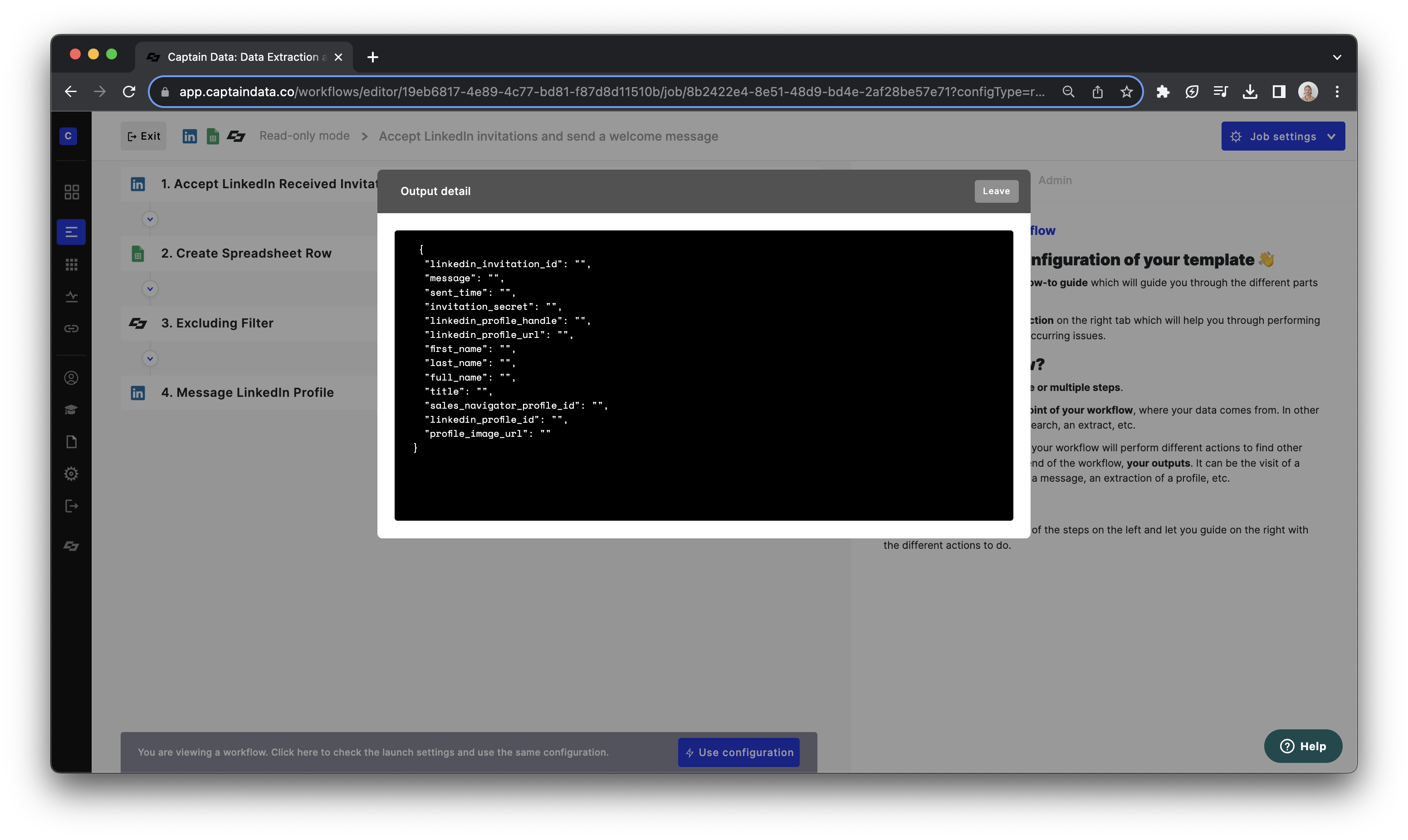This screenshot has height=840, width=1408.
Task: Click the Output detail heading
Action: pyautogui.click(x=435, y=191)
